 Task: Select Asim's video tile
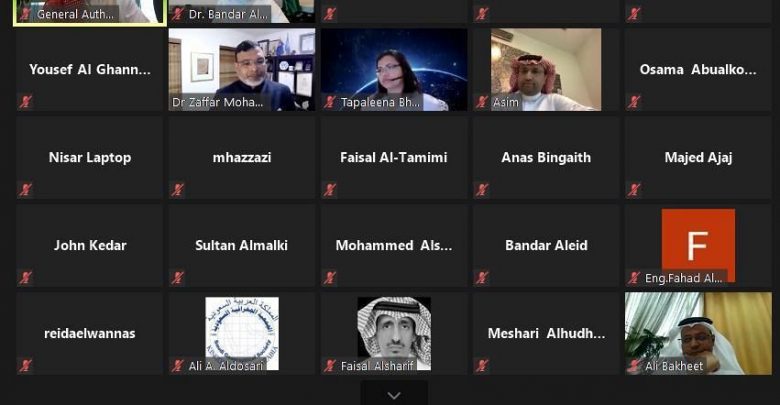tap(546, 70)
